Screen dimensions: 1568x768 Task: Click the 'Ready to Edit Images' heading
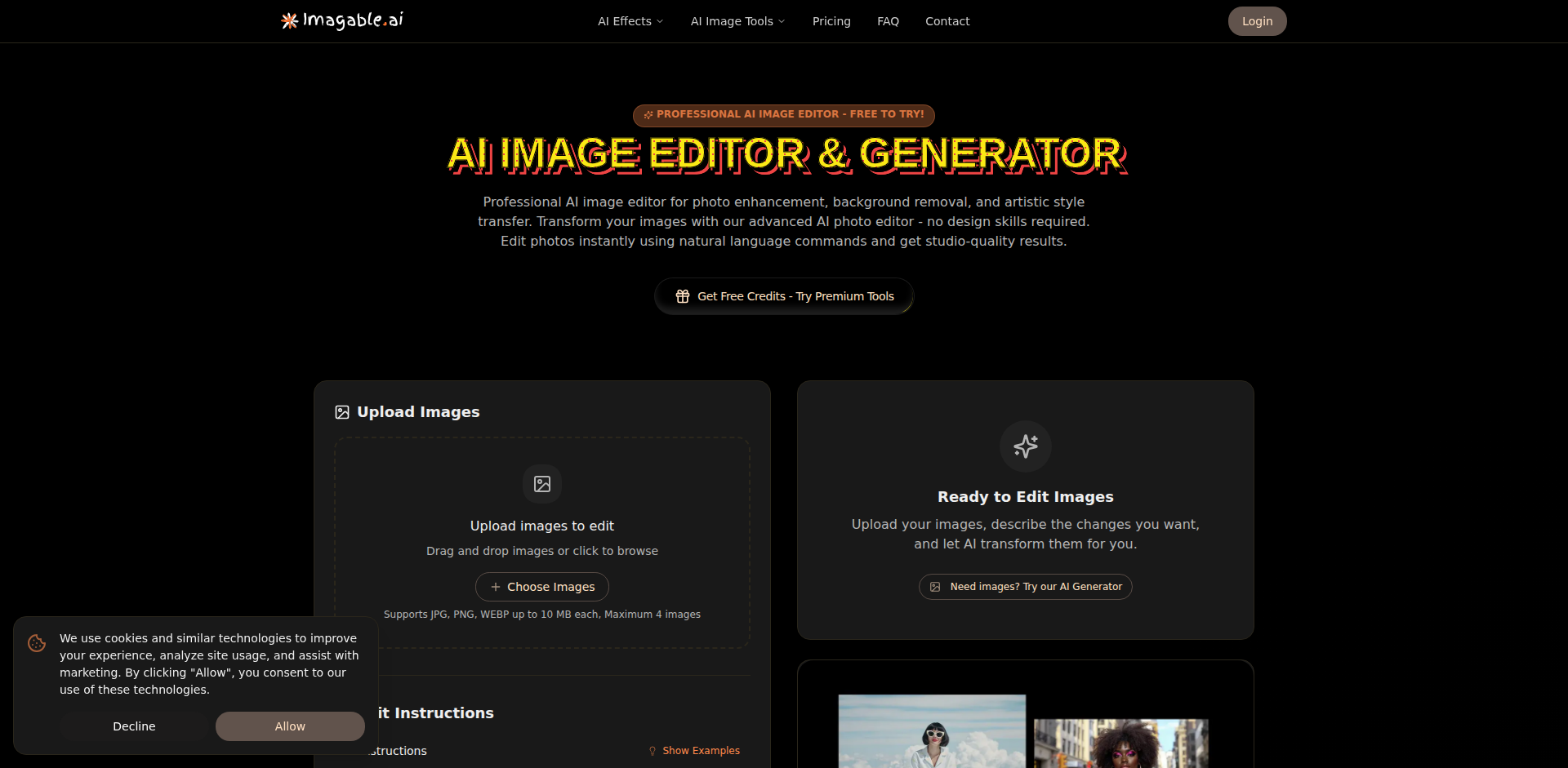click(x=1026, y=497)
